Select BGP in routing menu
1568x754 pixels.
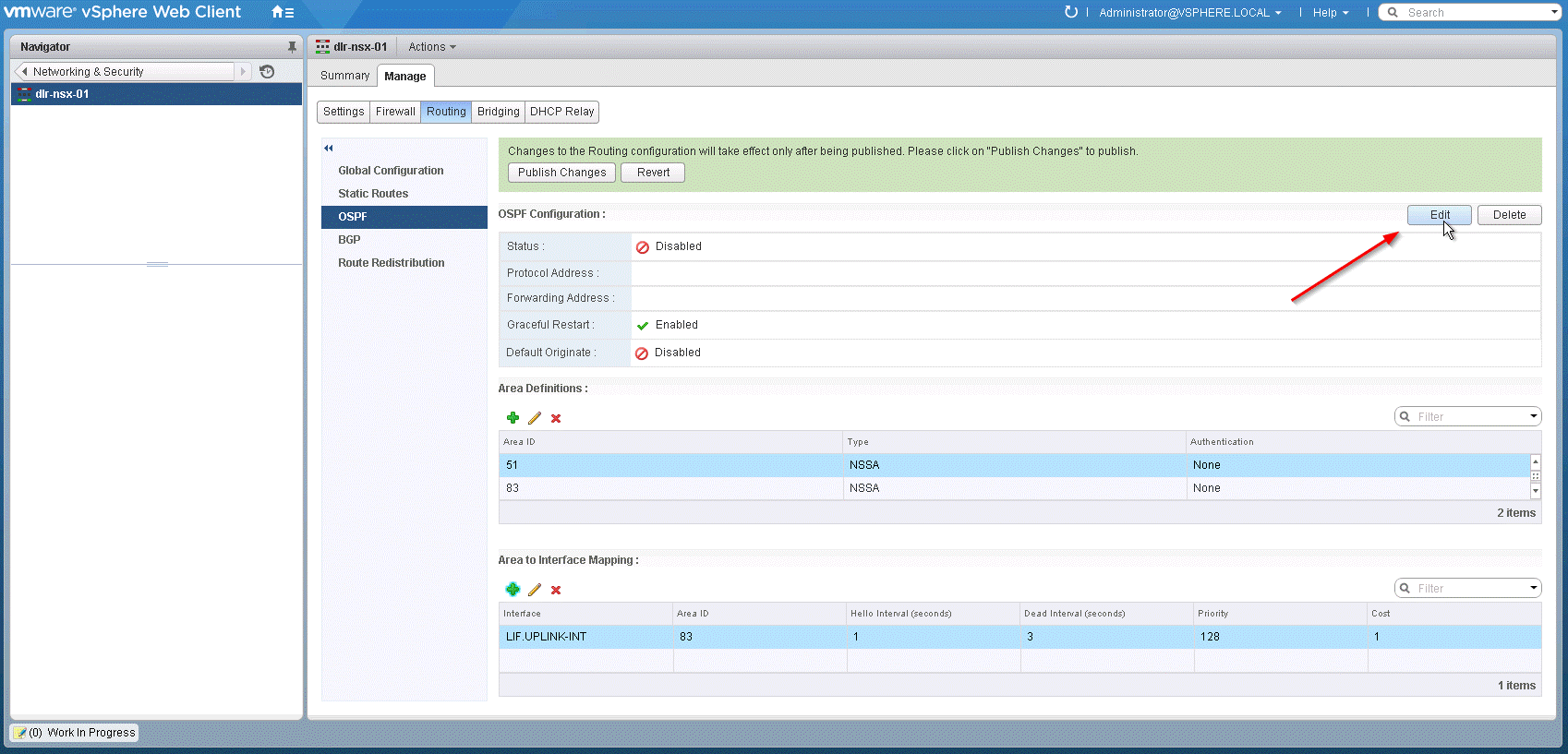[x=349, y=240]
